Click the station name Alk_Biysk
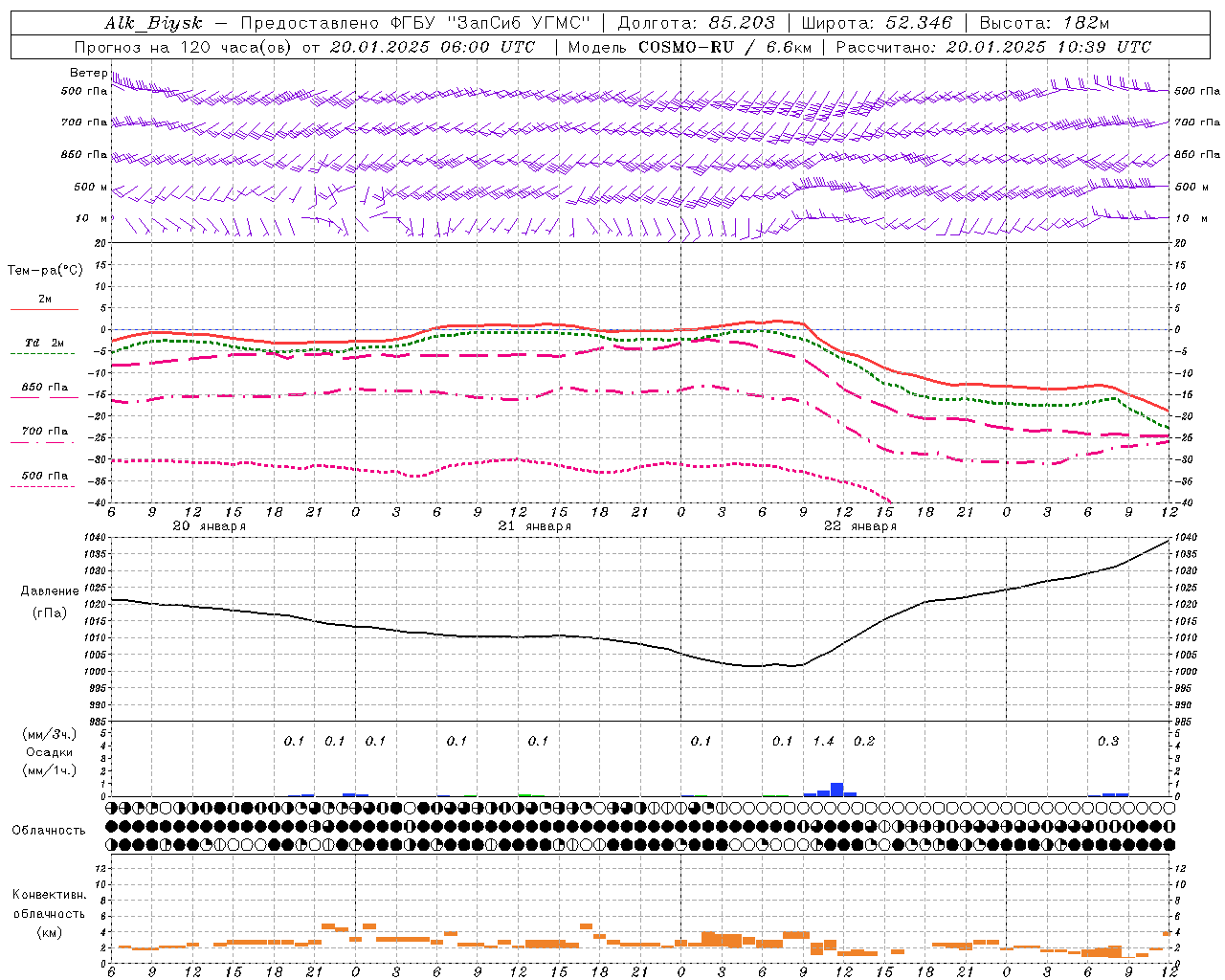Viewport: 1225px width, 980px height. pos(153,24)
